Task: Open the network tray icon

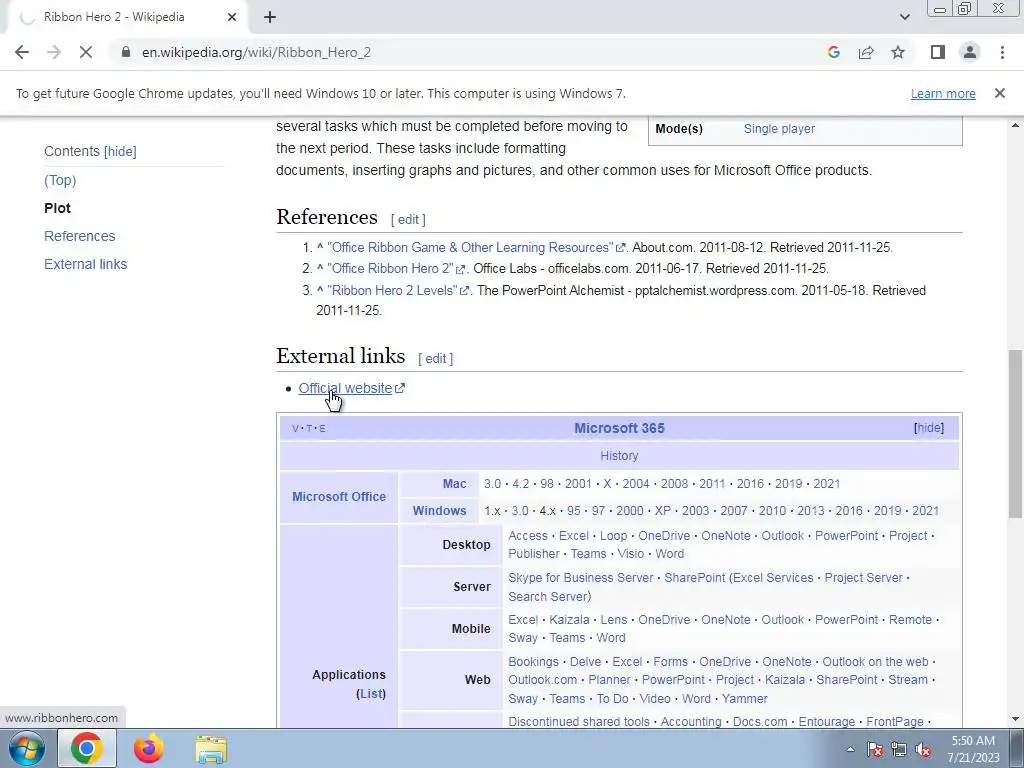Action: click(x=899, y=750)
